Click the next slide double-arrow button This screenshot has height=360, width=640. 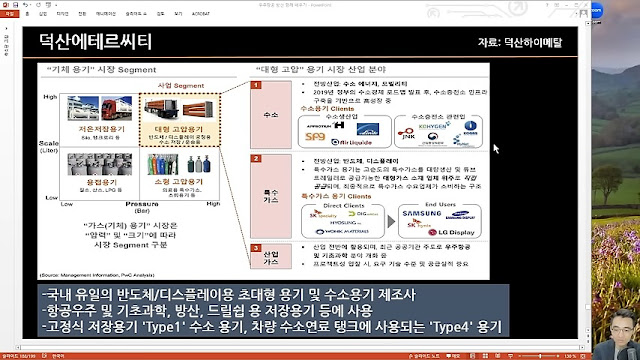click(x=588, y=341)
